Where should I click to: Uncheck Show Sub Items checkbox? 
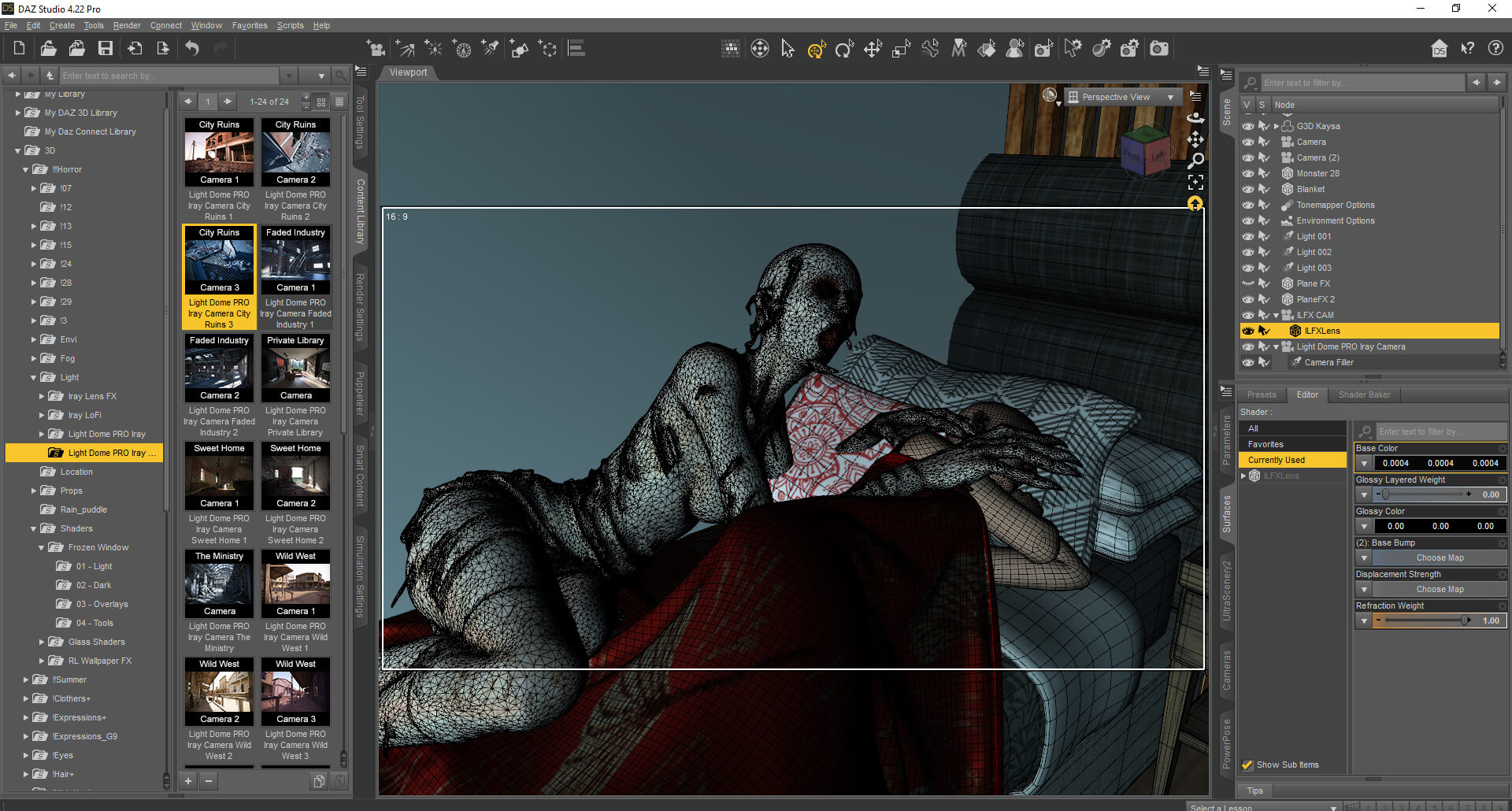(x=1247, y=765)
